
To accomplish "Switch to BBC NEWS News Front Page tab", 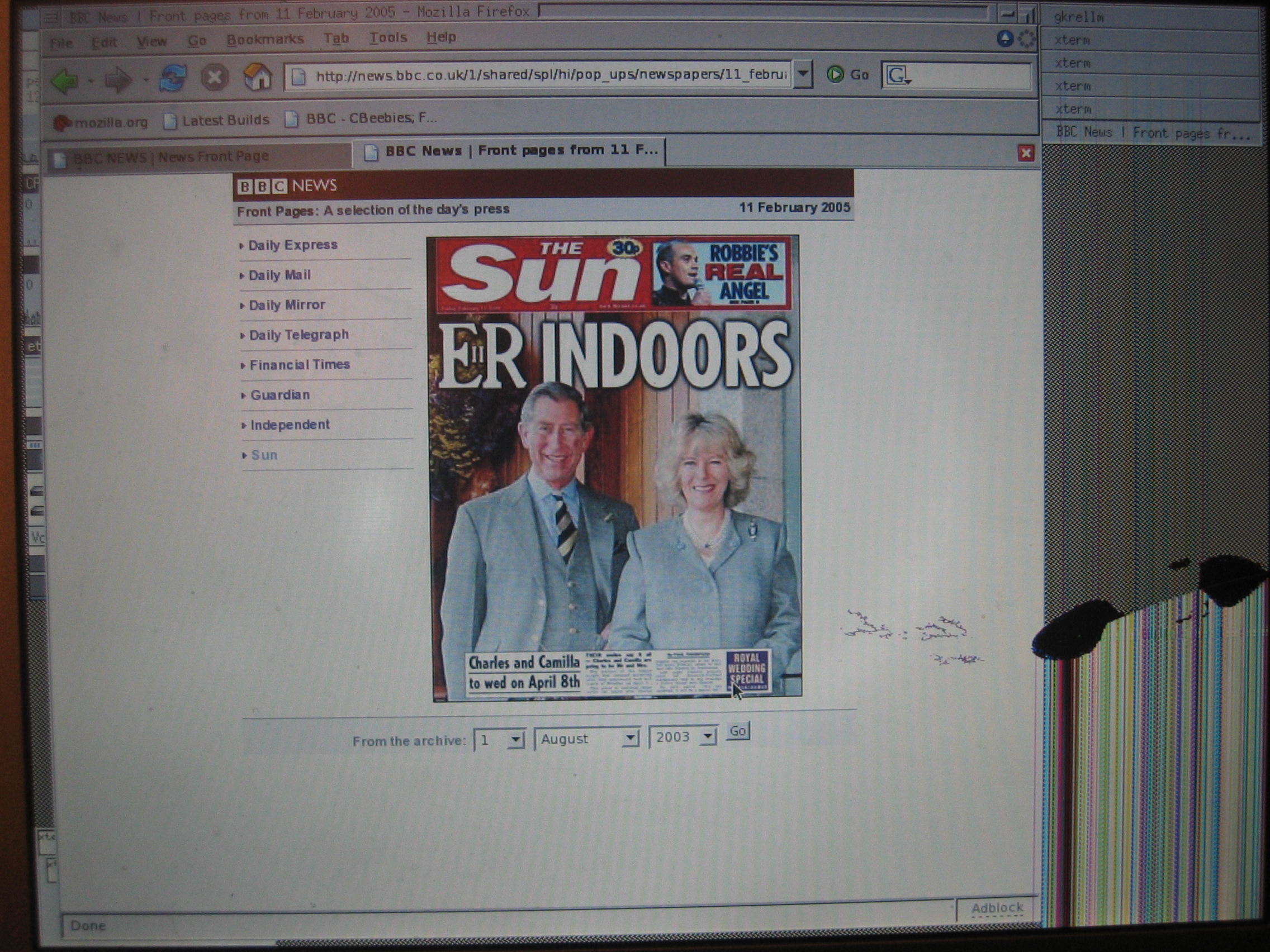I will [x=198, y=158].
